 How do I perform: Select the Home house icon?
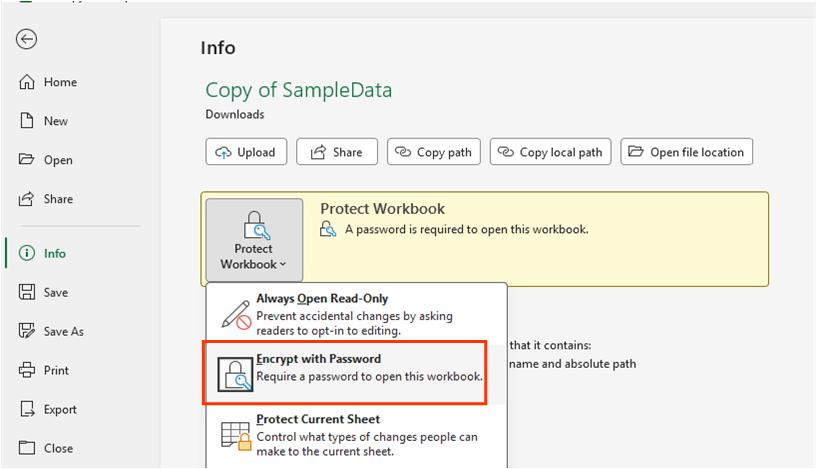[x=27, y=82]
